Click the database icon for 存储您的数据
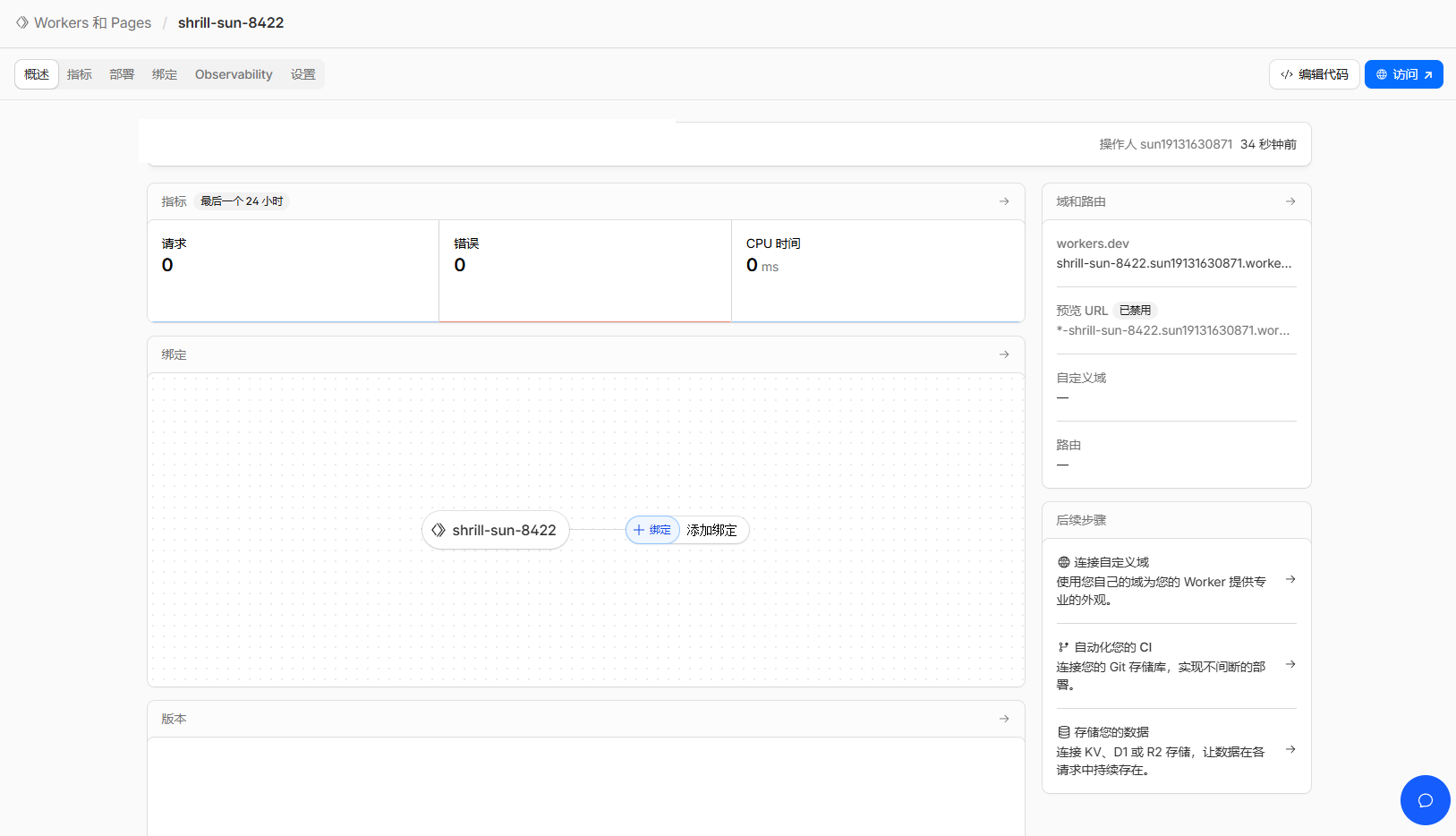Screen dimensions: 1456x836 [1063, 732]
